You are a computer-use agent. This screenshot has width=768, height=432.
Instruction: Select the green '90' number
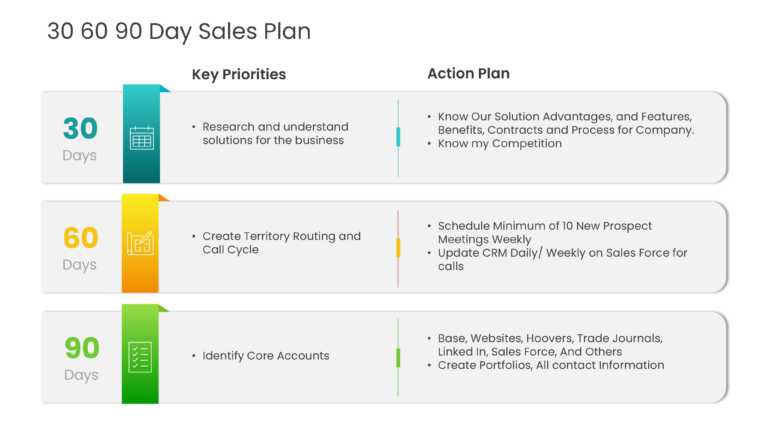(x=81, y=348)
